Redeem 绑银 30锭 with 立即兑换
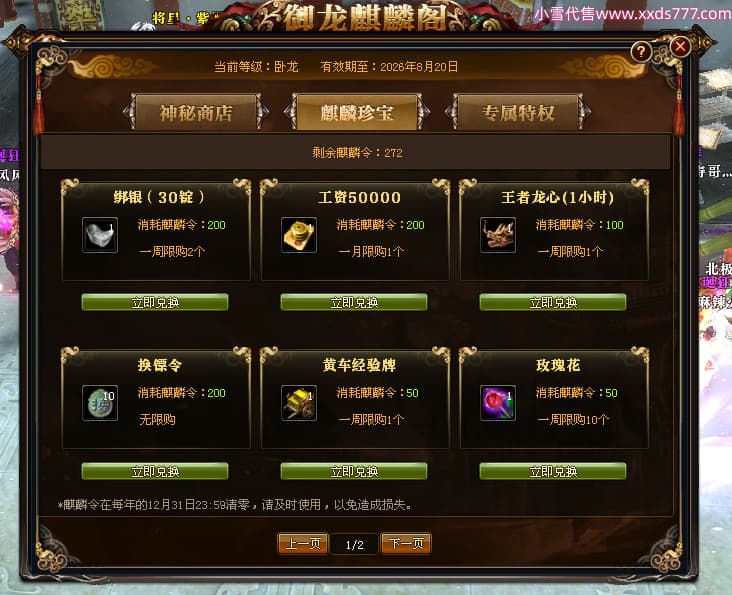Image resolution: width=732 pixels, height=595 pixels. pyautogui.click(x=155, y=302)
